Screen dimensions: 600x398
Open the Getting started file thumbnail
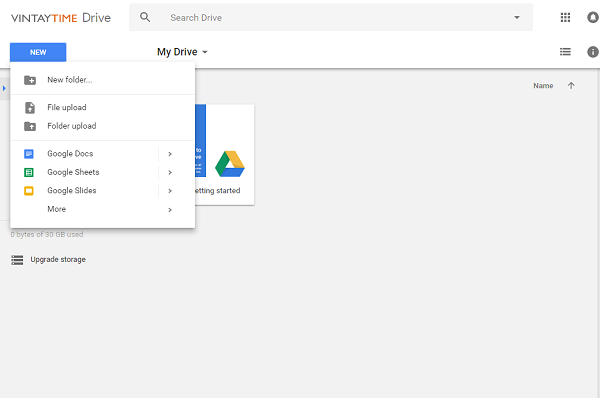pos(225,155)
